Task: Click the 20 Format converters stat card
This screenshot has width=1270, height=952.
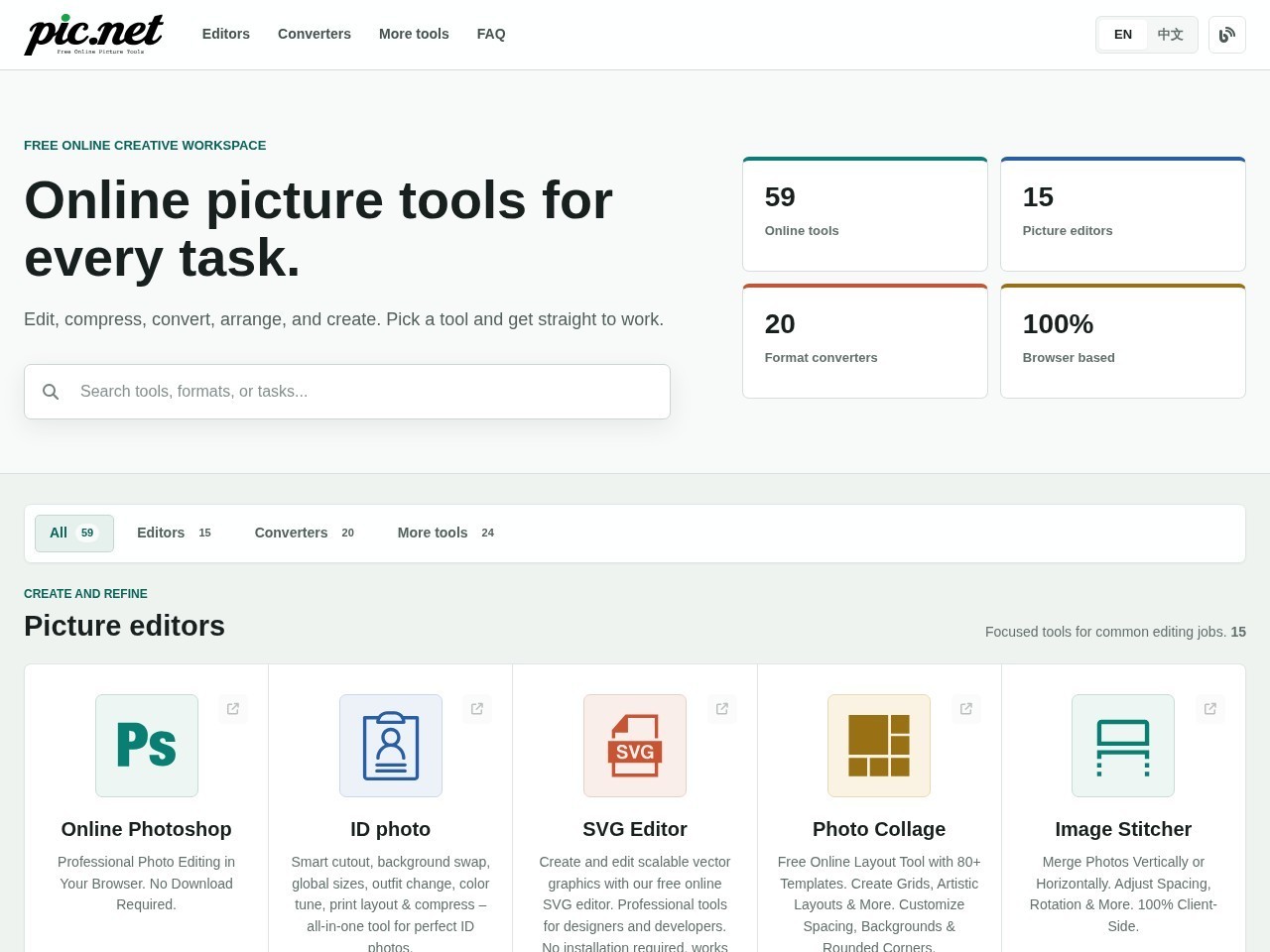Action: tap(865, 341)
